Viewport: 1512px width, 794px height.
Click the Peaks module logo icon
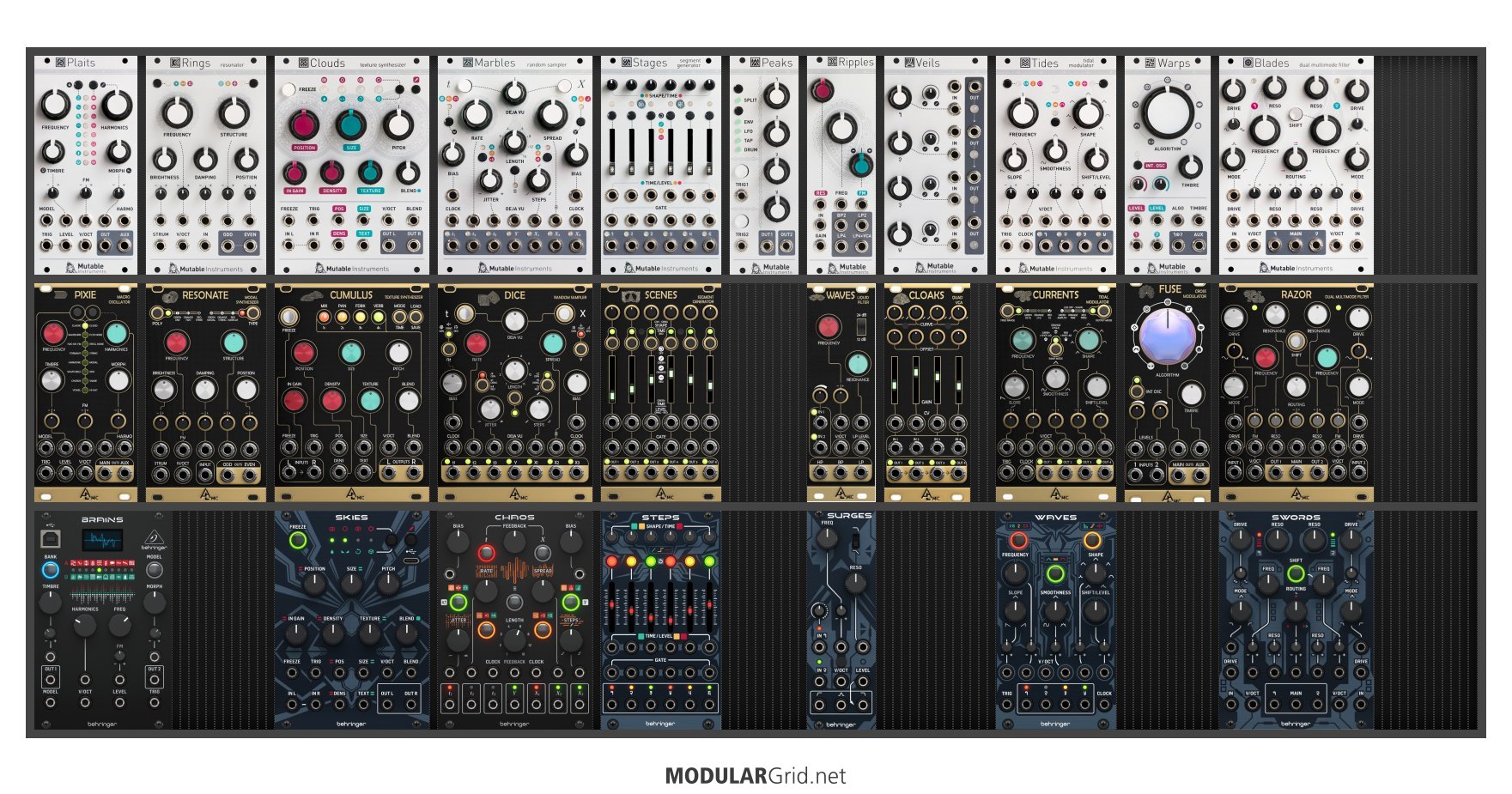pos(755,63)
